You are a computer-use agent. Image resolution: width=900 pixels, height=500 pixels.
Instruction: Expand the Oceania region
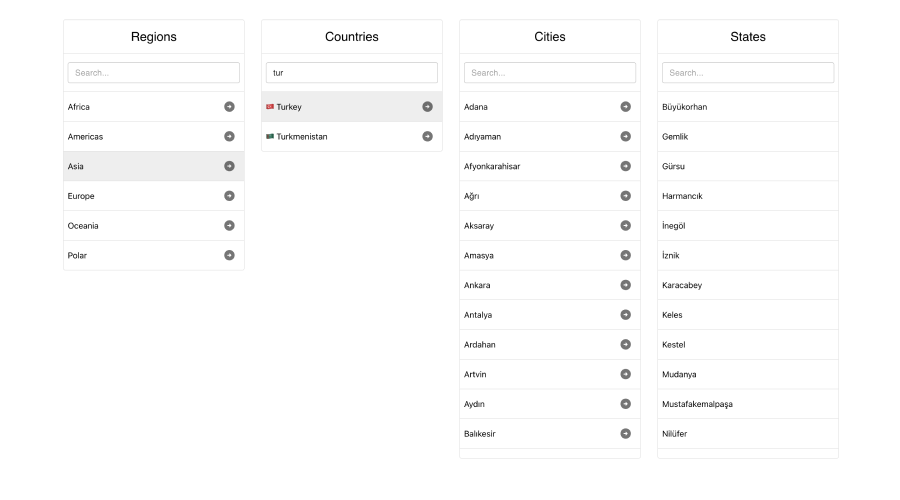[x=229, y=226]
